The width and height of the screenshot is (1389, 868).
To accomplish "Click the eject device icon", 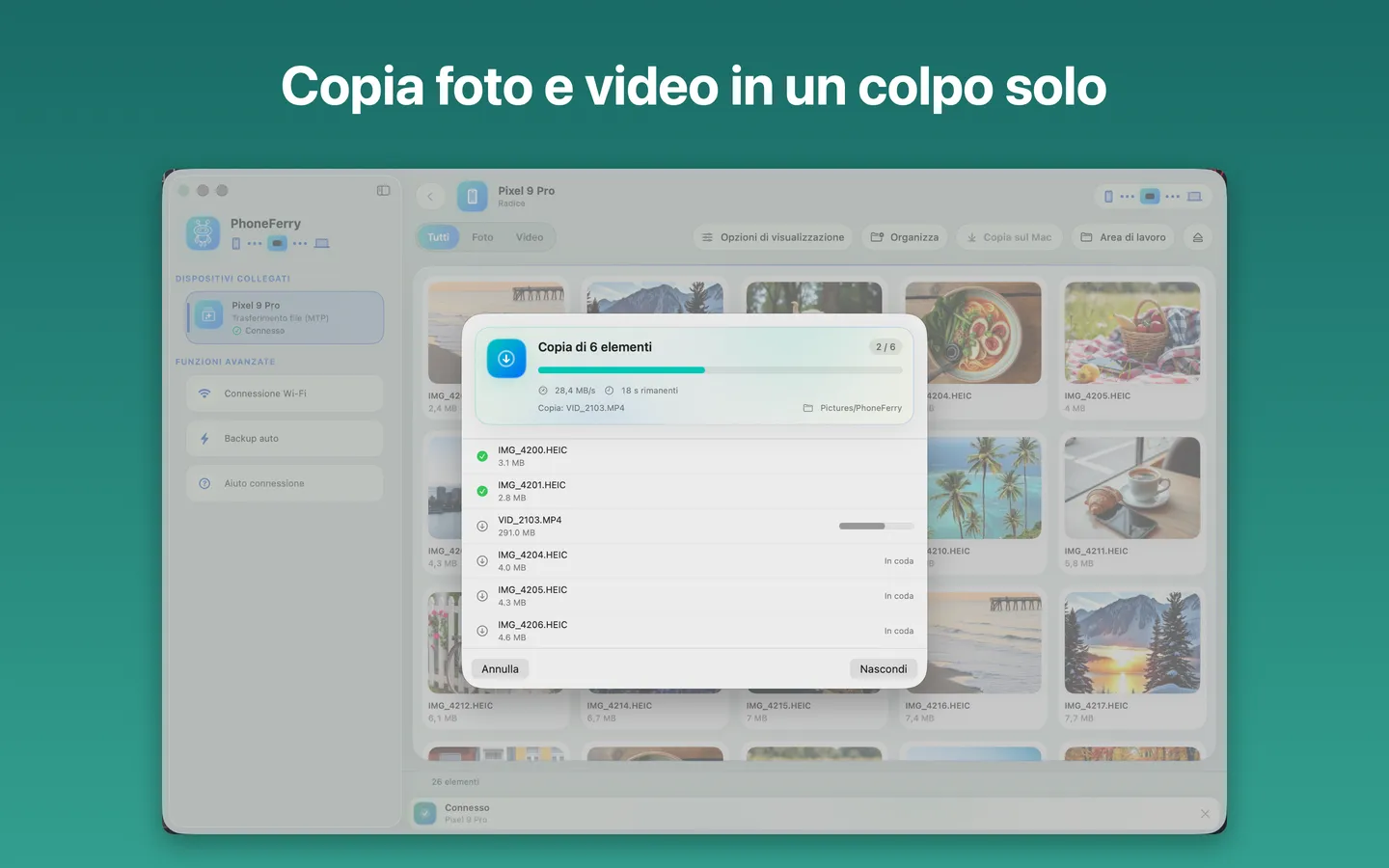I will click(x=1198, y=237).
